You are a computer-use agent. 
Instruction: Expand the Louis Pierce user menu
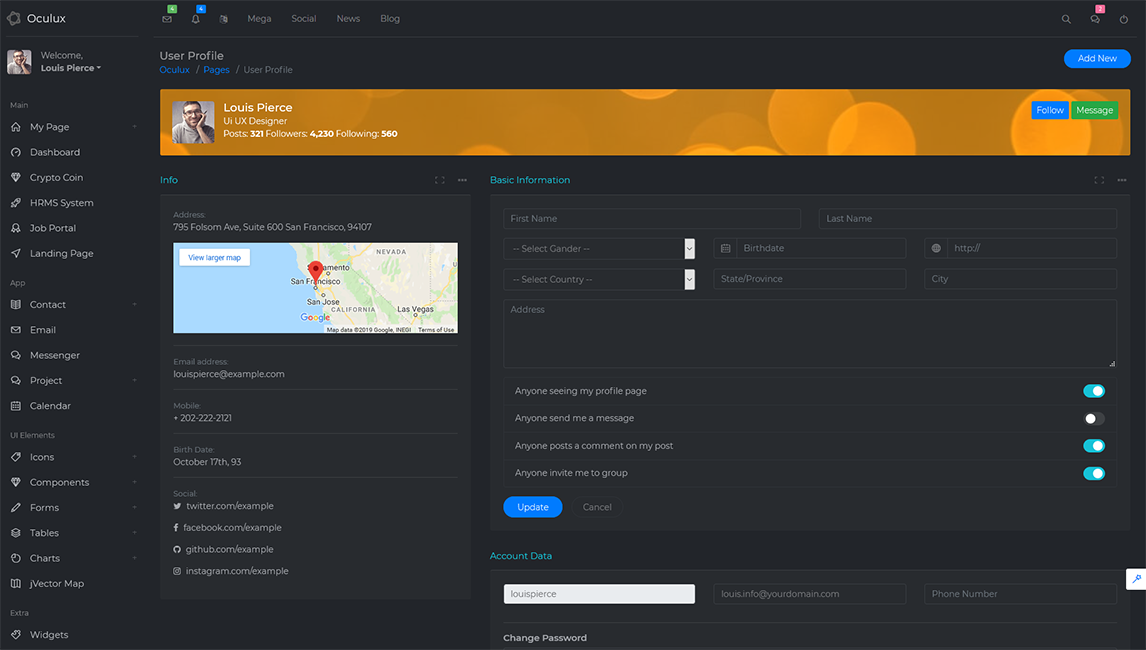coord(70,68)
